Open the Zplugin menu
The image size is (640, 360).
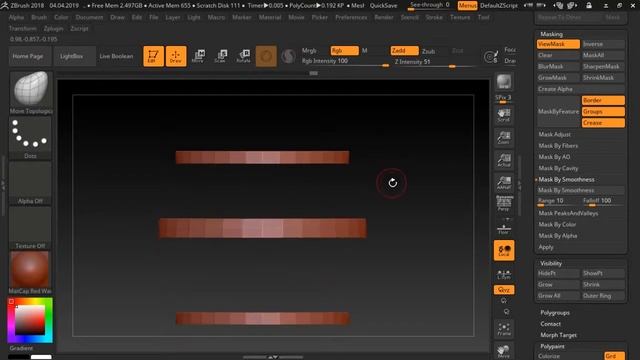click(53, 29)
